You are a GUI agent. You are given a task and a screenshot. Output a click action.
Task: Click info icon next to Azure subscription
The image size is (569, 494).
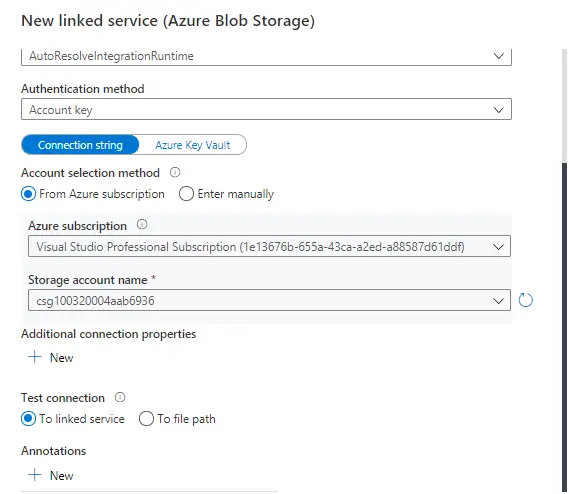[142, 225]
